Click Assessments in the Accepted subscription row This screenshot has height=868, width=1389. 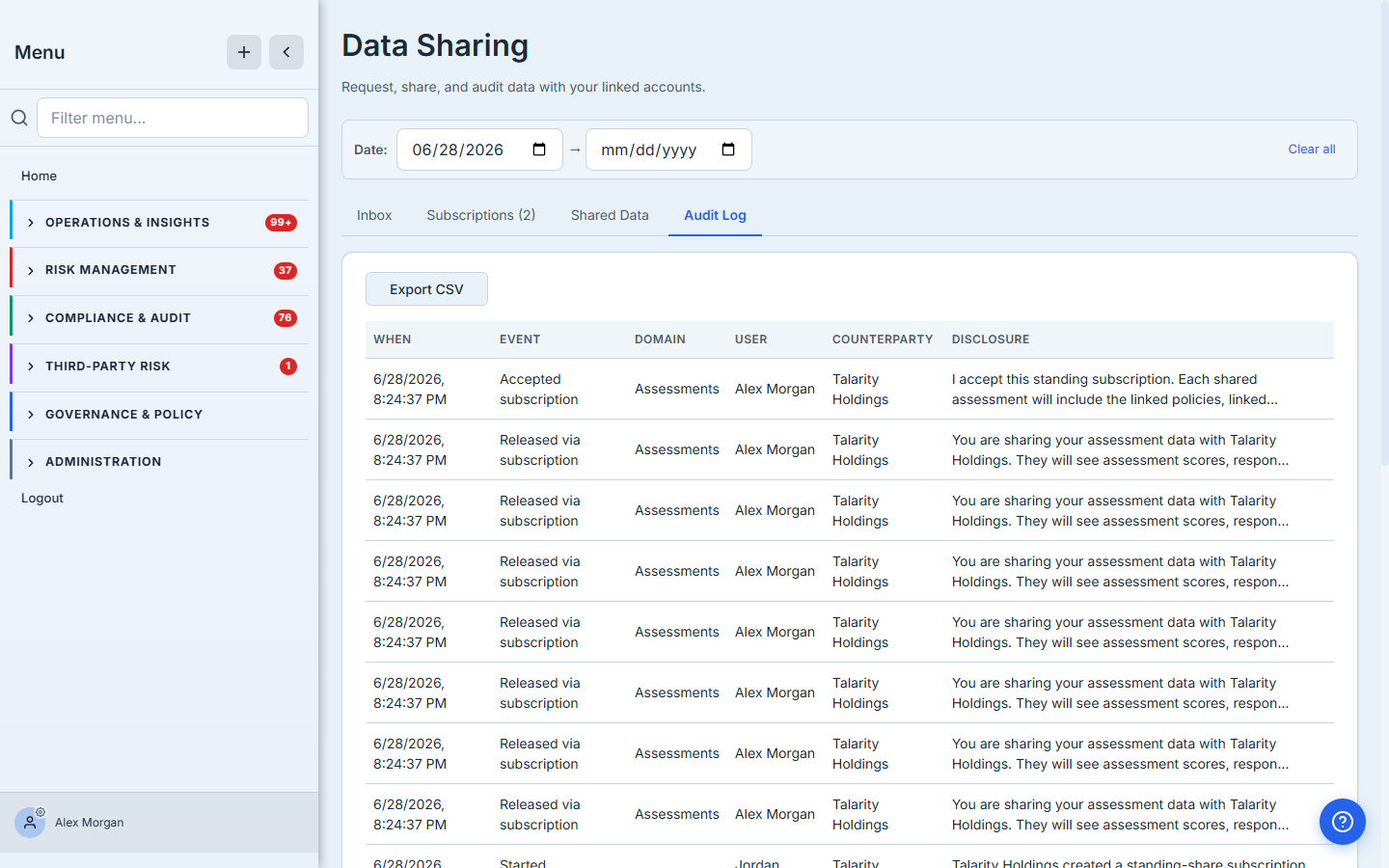[x=677, y=389]
